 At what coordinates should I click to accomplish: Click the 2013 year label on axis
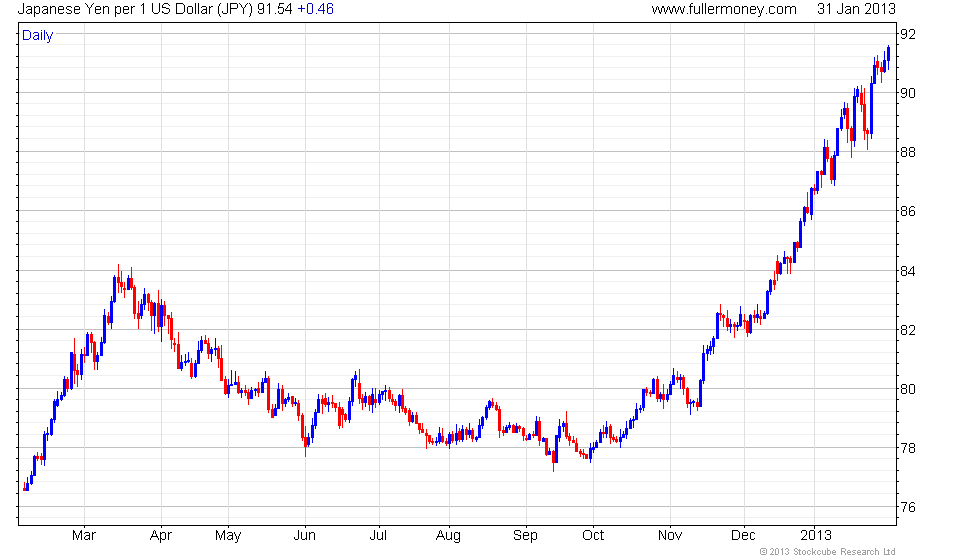pyautogui.click(x=816, y=536)
